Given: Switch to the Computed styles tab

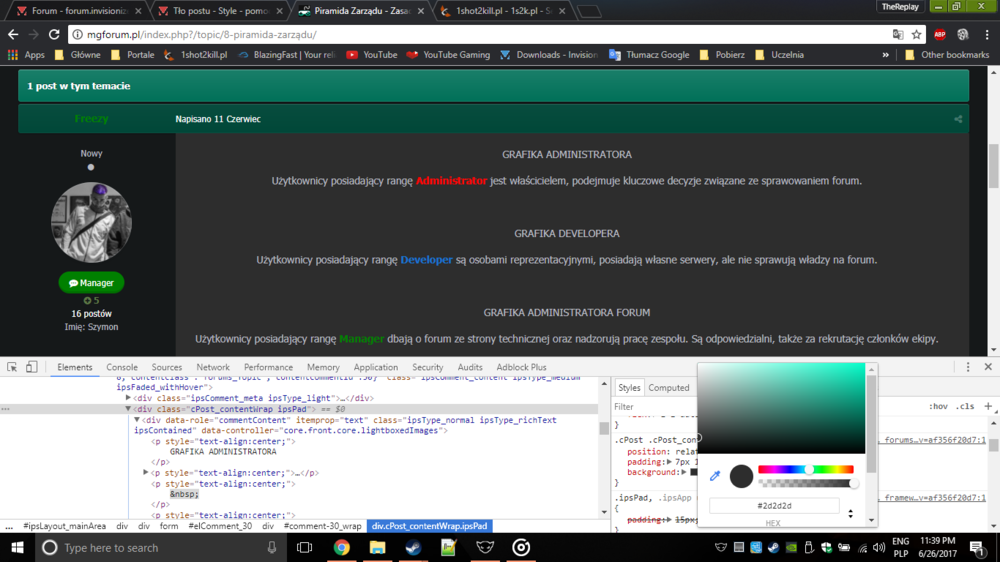Looking at the screenshot, I should click(668, 387).
